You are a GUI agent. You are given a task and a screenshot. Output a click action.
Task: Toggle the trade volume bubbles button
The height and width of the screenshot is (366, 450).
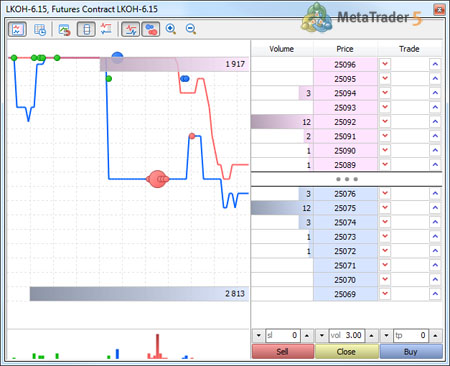(x=151, y=29)
